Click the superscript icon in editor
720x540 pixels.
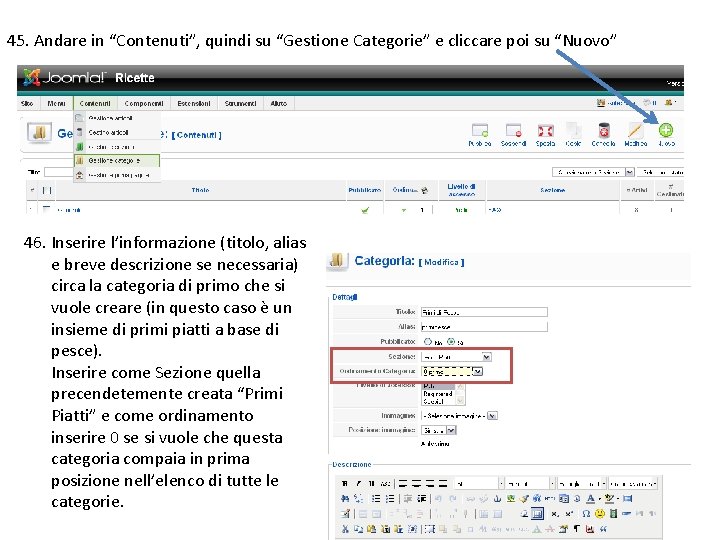(569, 514)
